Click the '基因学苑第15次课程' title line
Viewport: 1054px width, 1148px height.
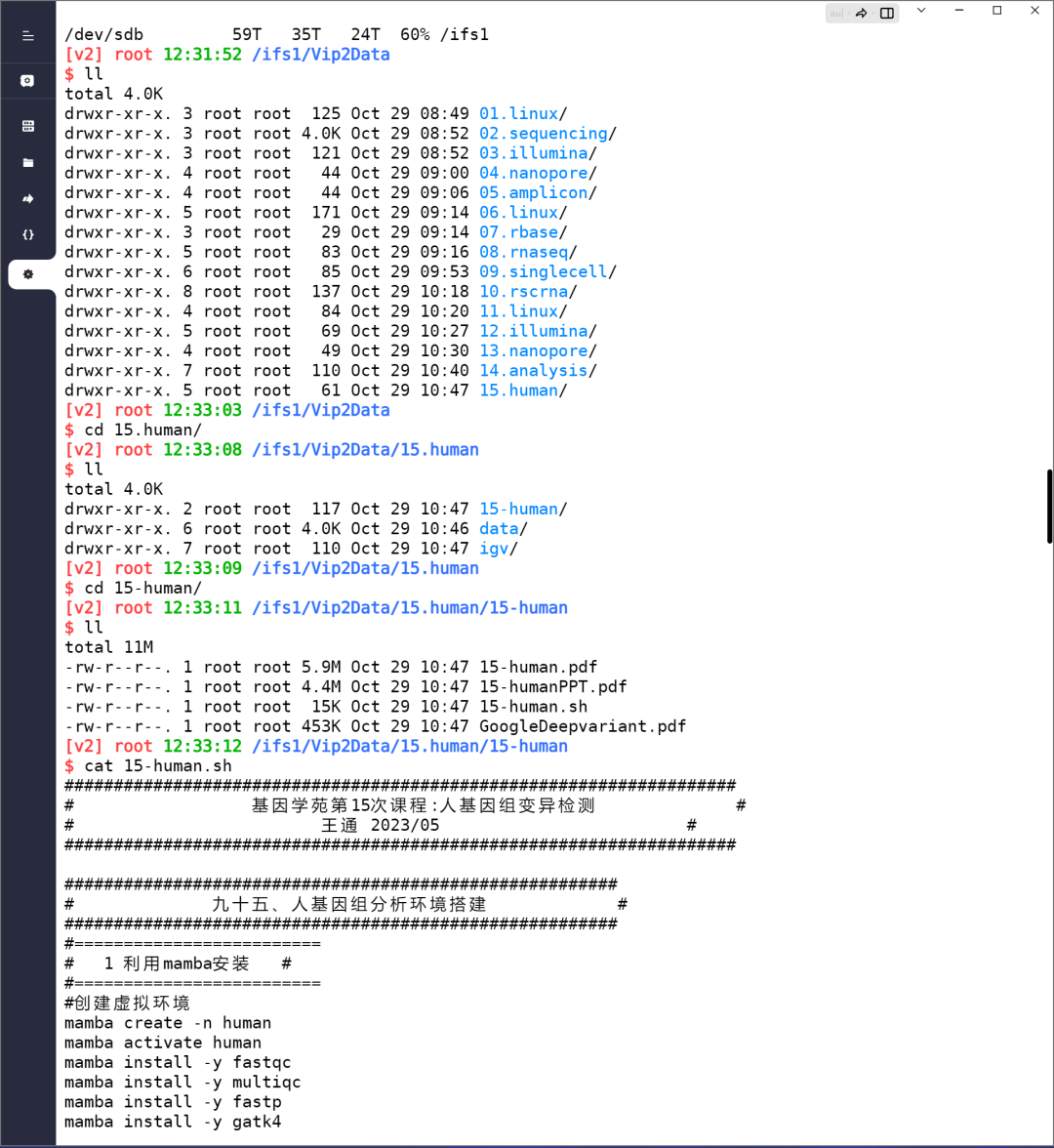(x=424, y=805)
